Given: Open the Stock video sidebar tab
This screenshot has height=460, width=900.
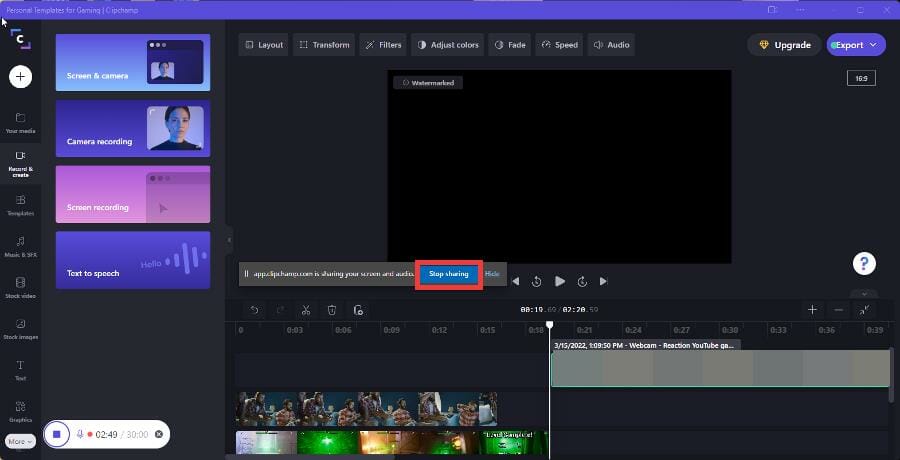Looking at the screenshot, I should tap(20, 288).
